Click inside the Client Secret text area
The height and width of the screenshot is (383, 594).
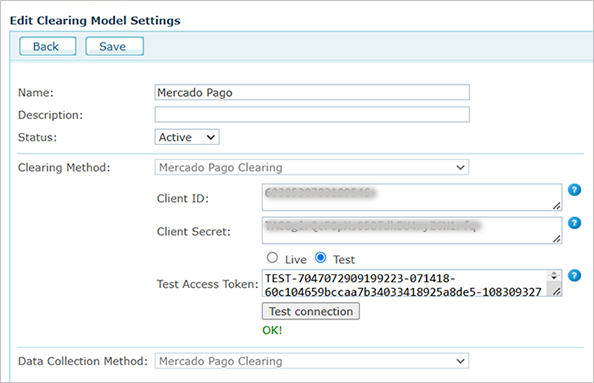coord(412,230)
